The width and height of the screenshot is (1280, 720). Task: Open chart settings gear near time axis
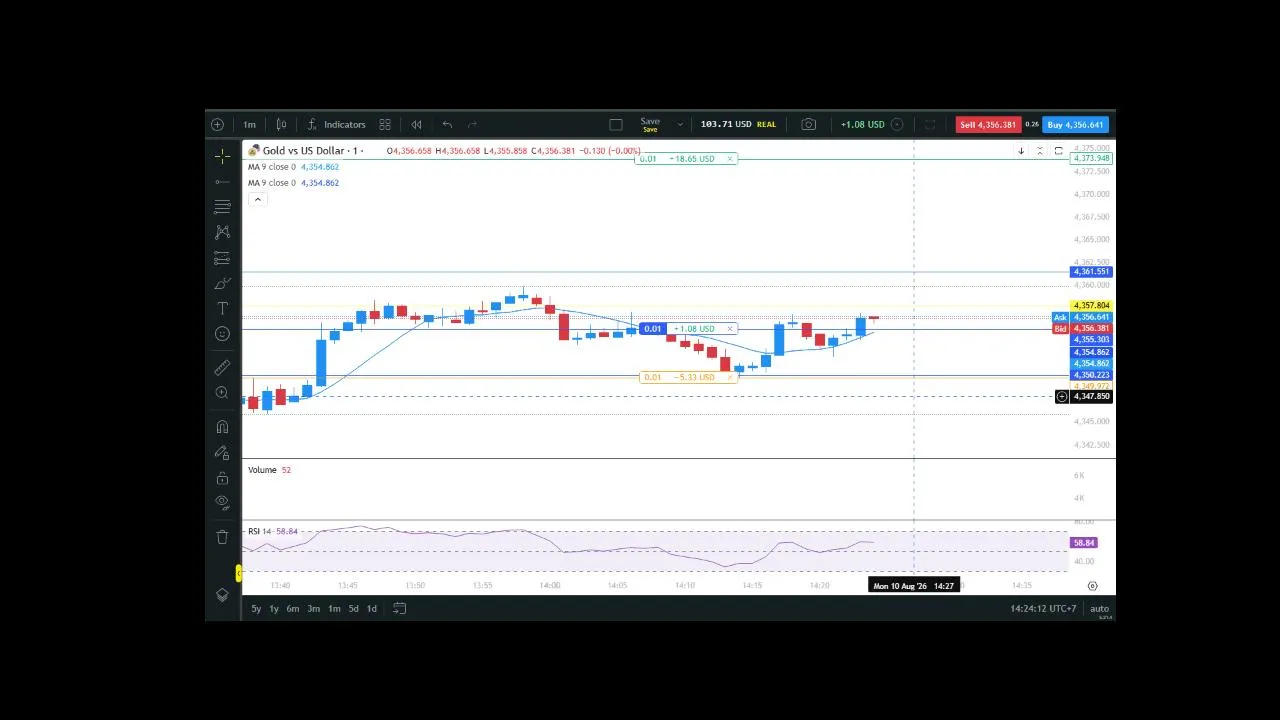coord(1092,586)
